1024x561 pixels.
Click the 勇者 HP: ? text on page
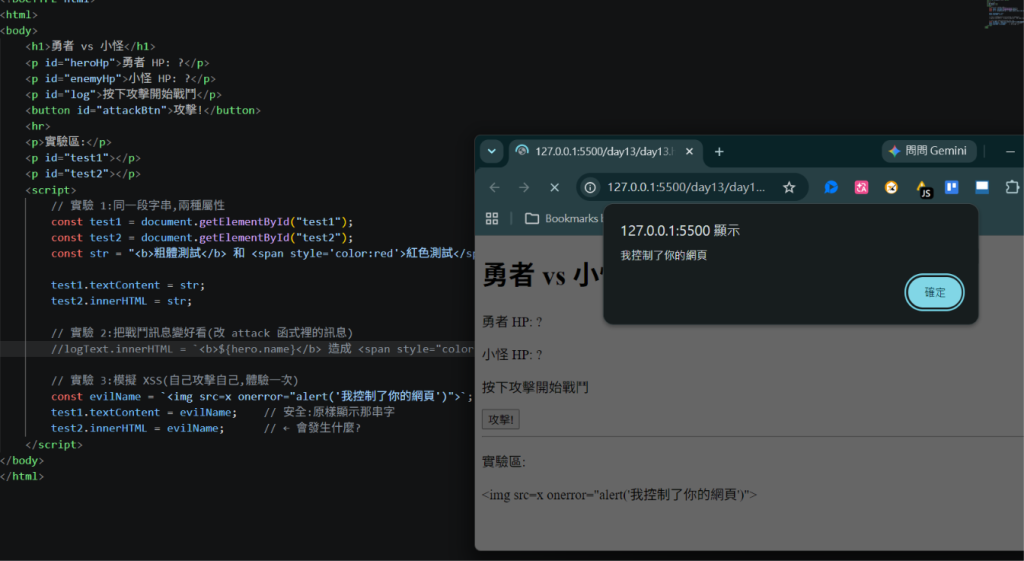tap(512, 322)
